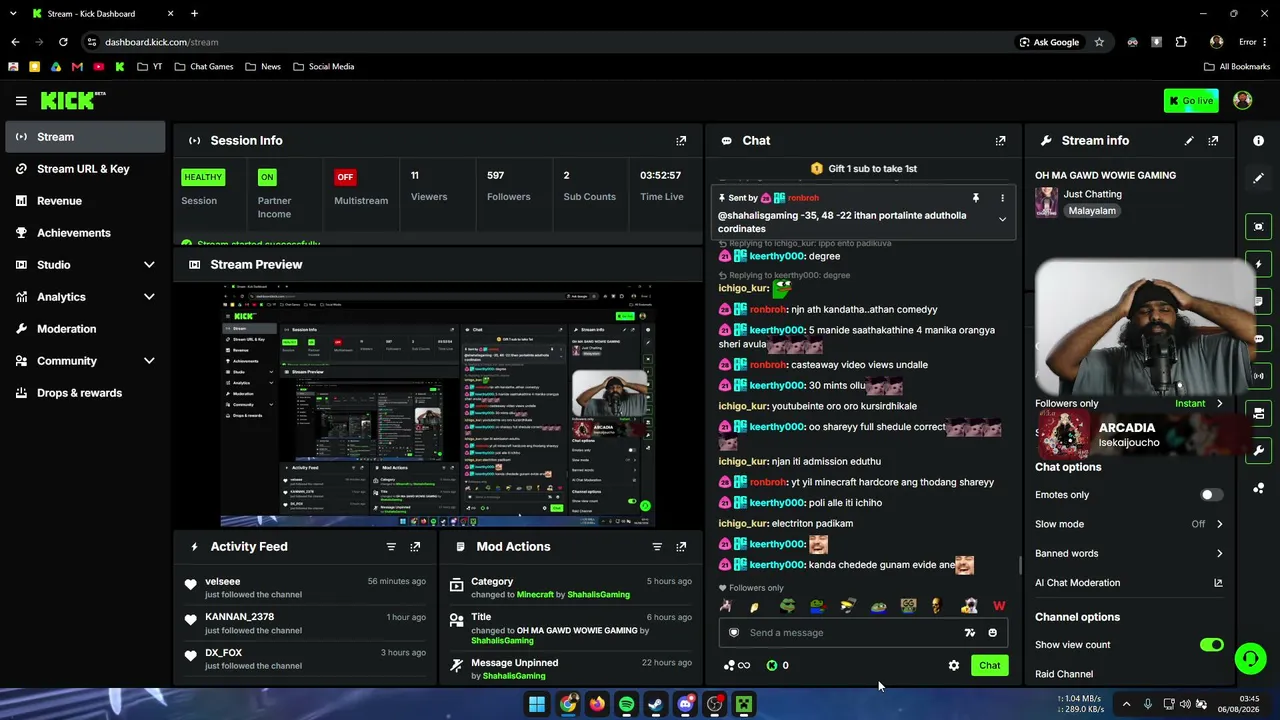Image resolution: width=1280 pixels, height=720 pixels.
Task: Toggle the Emotes only switch
Action: tap(1211, 495)
